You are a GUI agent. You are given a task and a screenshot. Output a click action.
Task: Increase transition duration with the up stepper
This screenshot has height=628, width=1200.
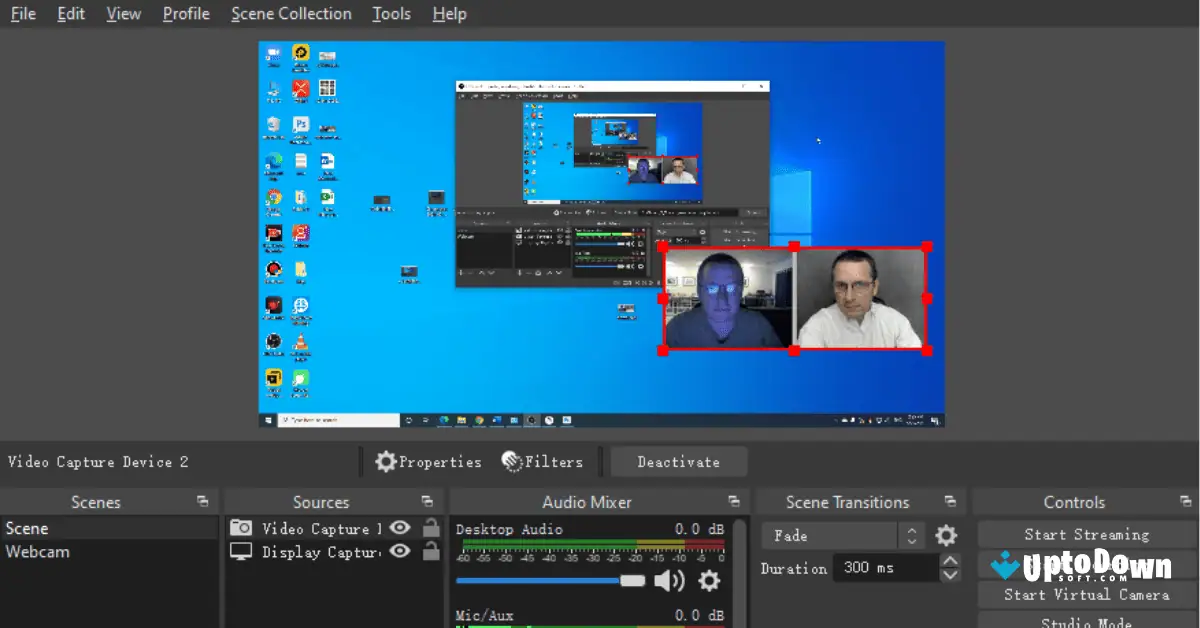[x=948, y=562]
